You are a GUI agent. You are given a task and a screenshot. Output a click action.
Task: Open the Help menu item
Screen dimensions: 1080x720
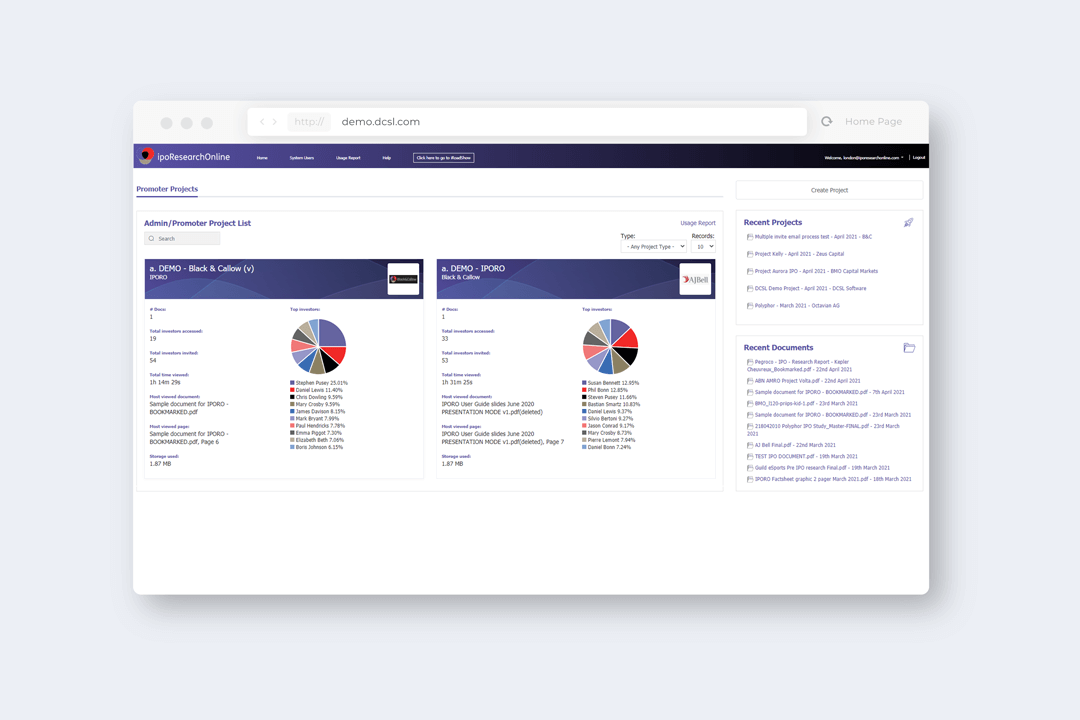(386, 158)
